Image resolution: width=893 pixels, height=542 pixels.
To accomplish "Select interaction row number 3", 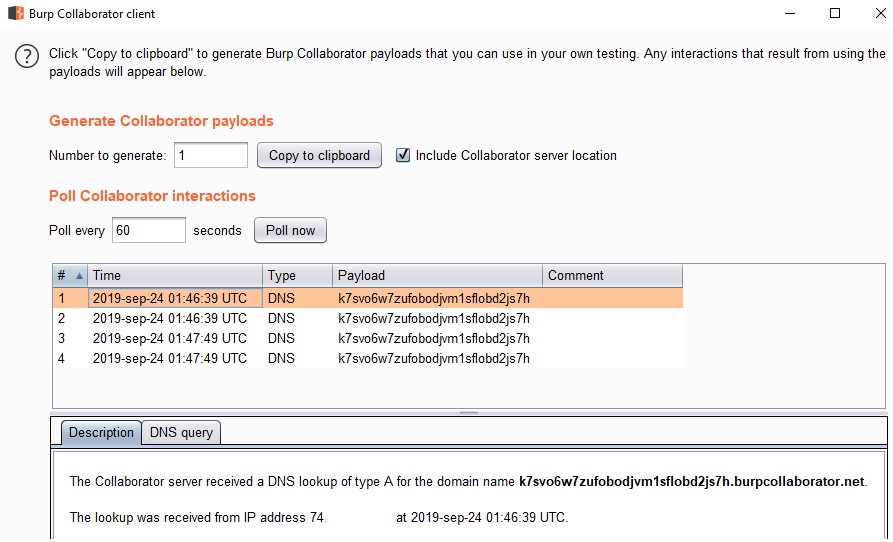I will [x=368, y=338].
